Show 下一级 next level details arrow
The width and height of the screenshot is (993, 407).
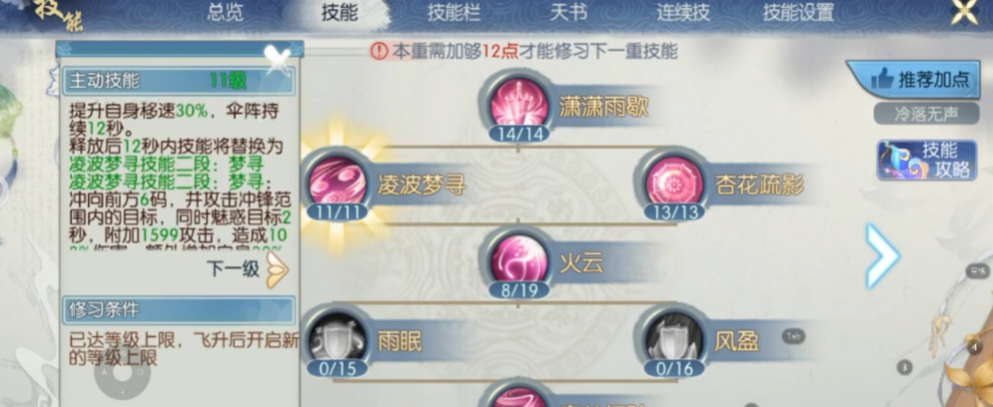tap(277, 270)
